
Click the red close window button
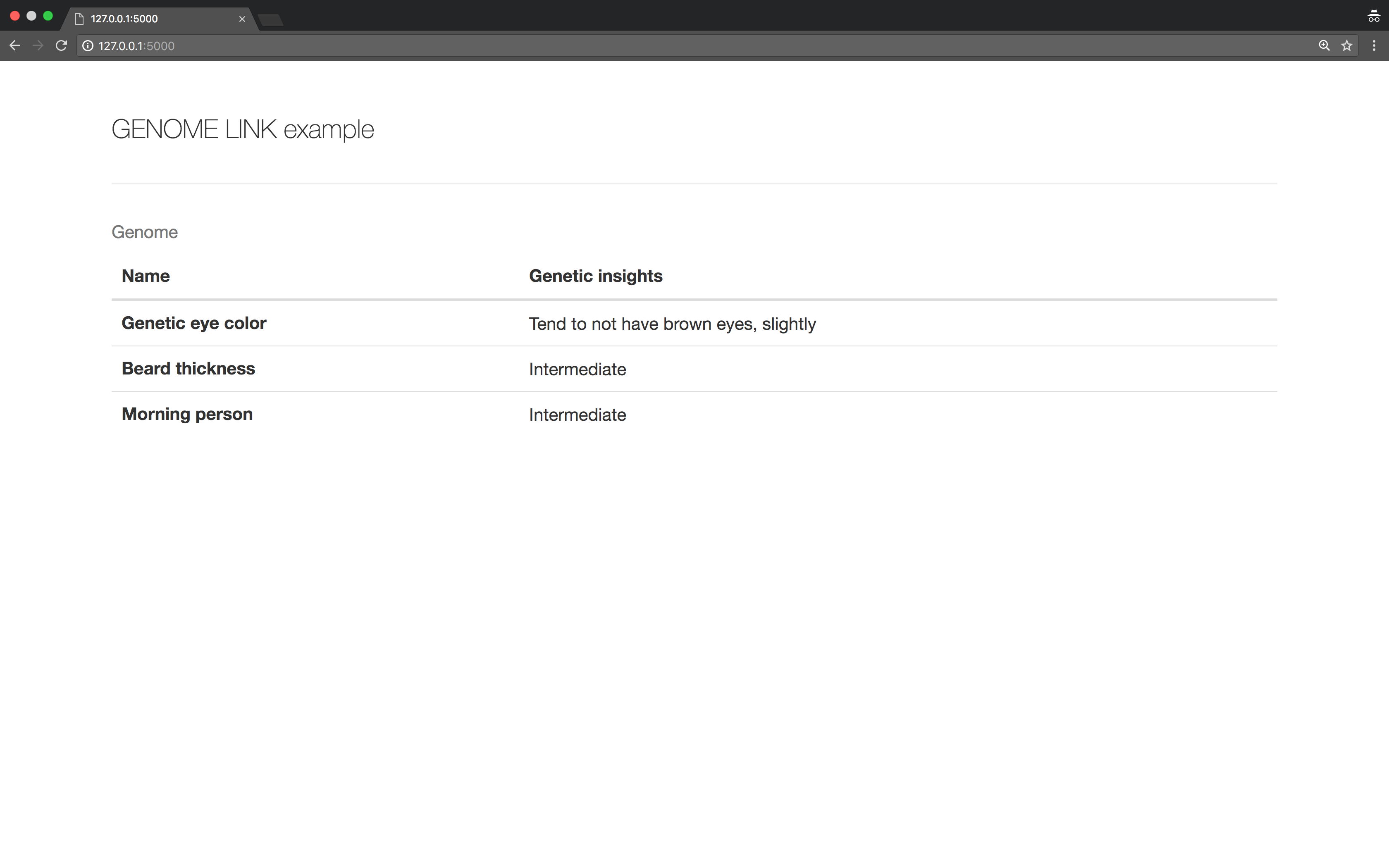(x=15, y=16)
